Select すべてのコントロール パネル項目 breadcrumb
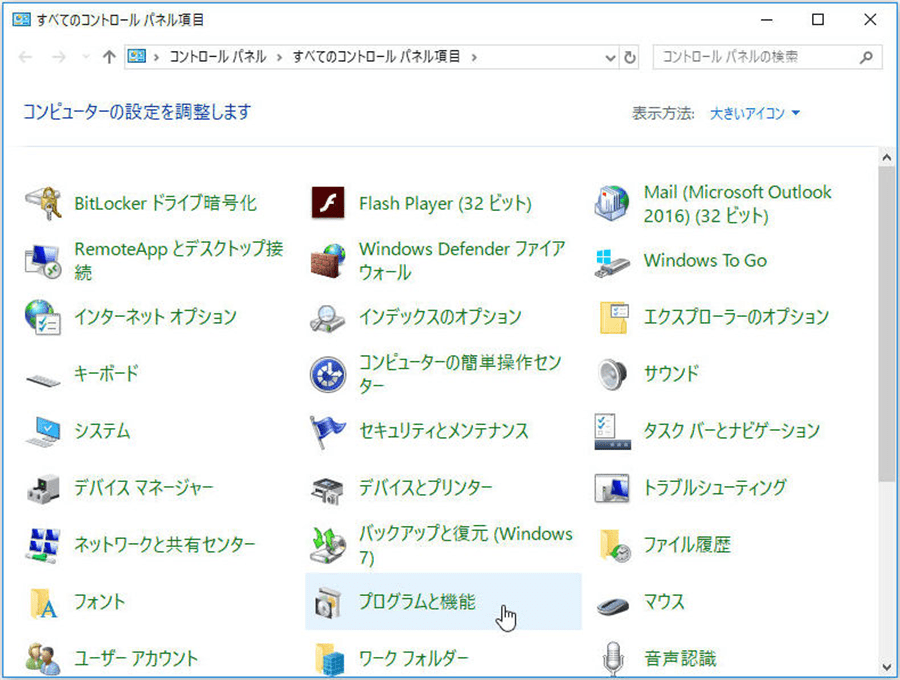This screenshot has height=680, width=900. 377,57
